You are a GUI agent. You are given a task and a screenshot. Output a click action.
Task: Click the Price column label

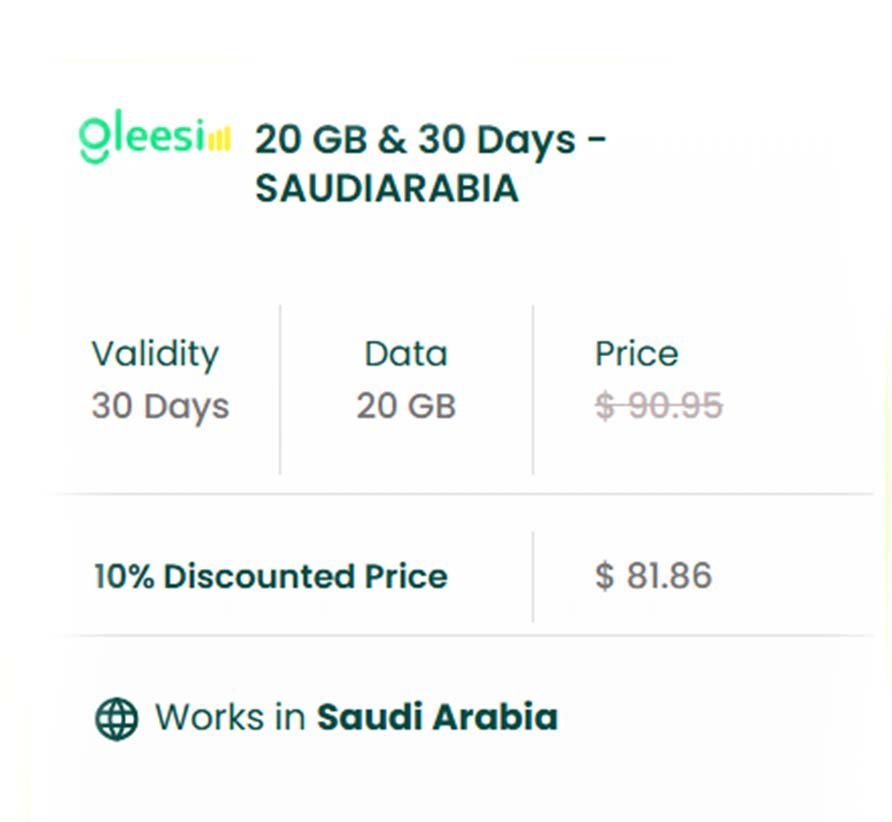tap(636, 354)
